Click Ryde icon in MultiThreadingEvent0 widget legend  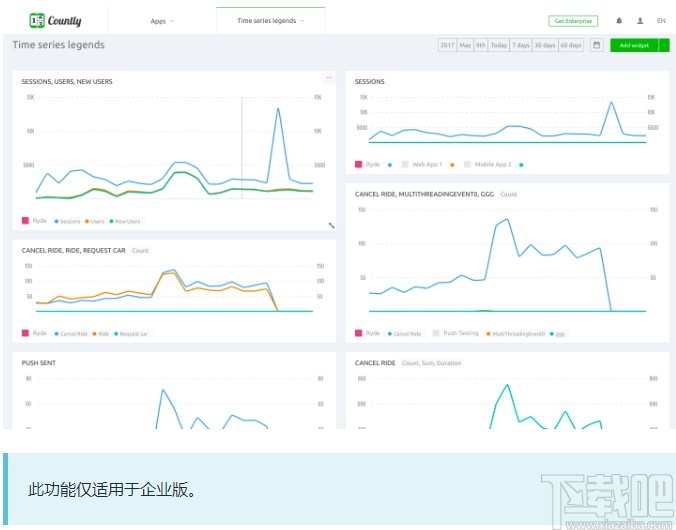(358, 333)
